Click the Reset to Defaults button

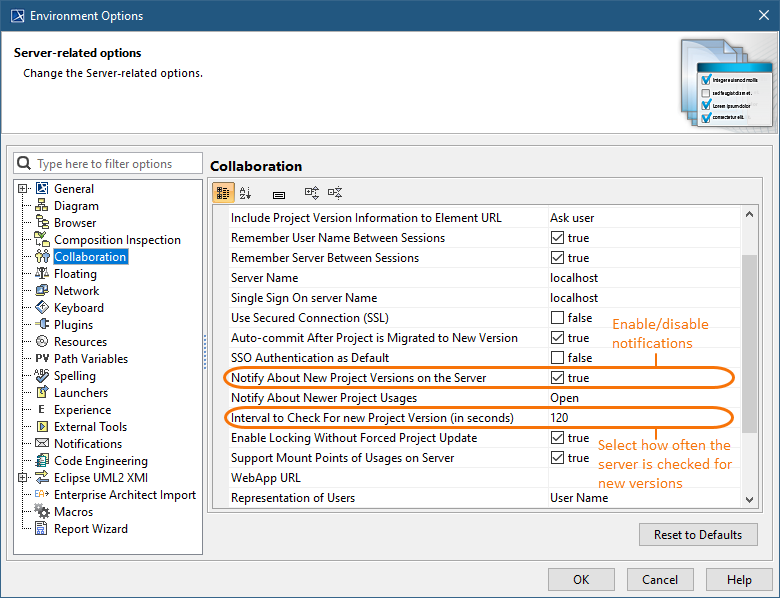pos(697,534)
